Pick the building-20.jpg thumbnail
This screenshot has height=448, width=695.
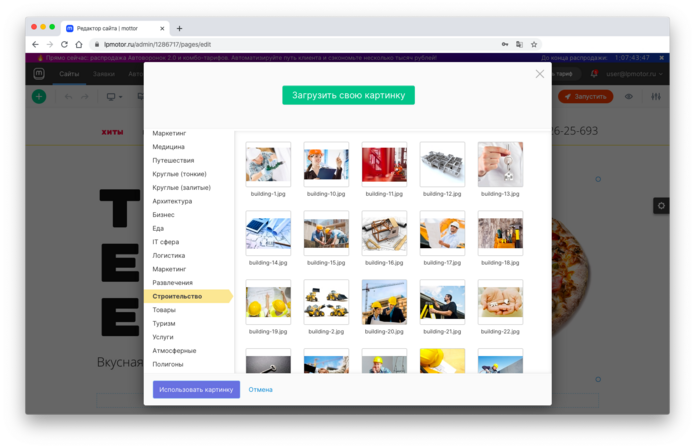[384, 302]
